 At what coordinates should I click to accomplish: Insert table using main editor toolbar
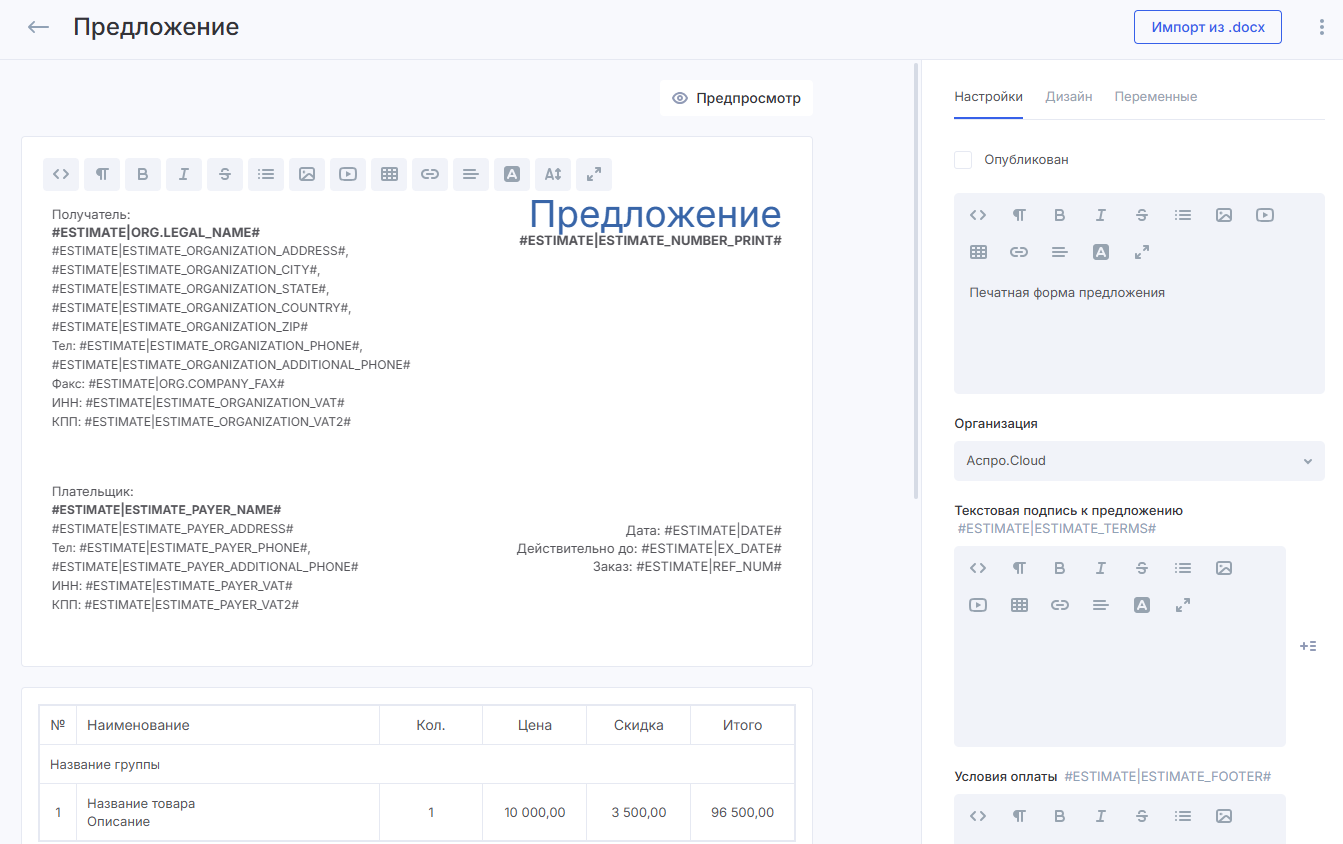pos(389,174)
